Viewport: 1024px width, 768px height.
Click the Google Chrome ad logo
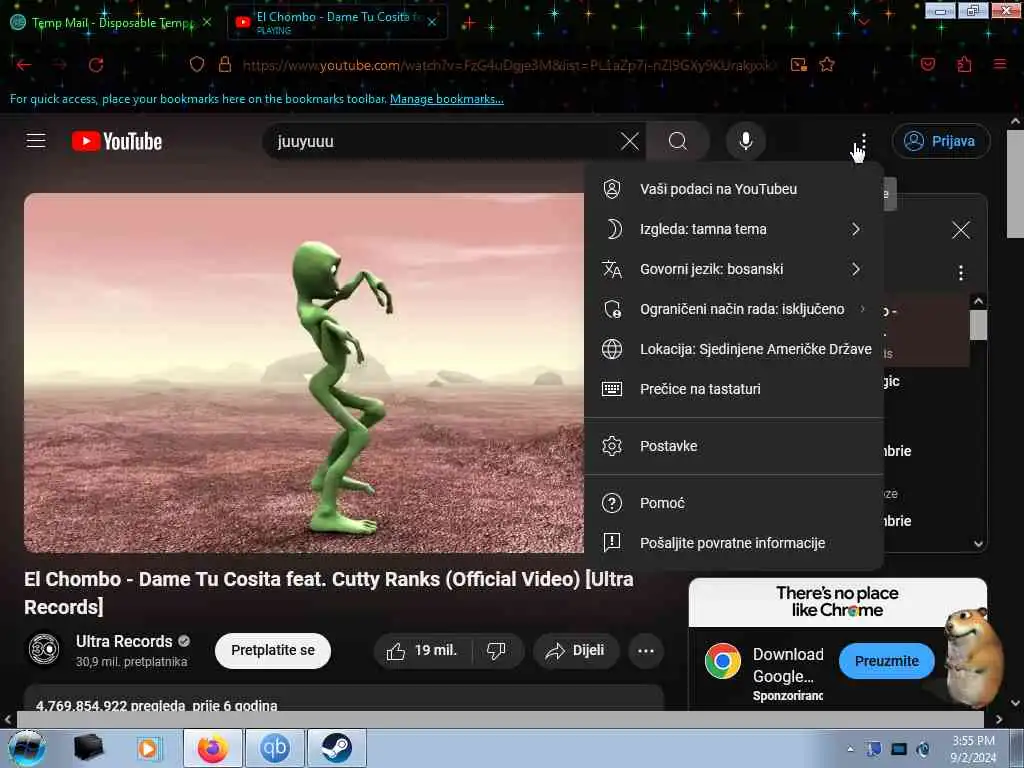(x=723, y=661)
